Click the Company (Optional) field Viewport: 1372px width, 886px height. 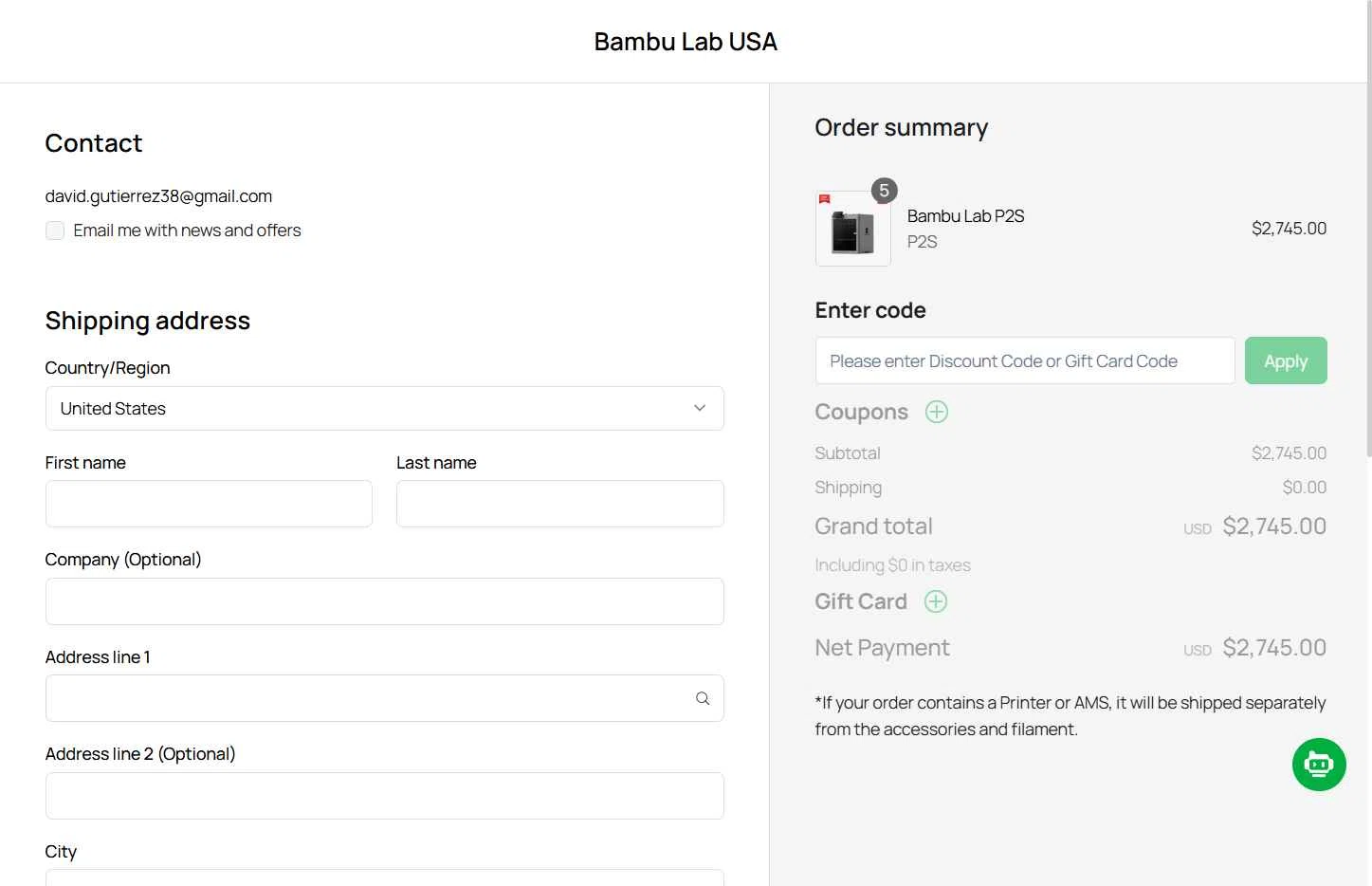(x=385, y=601)
